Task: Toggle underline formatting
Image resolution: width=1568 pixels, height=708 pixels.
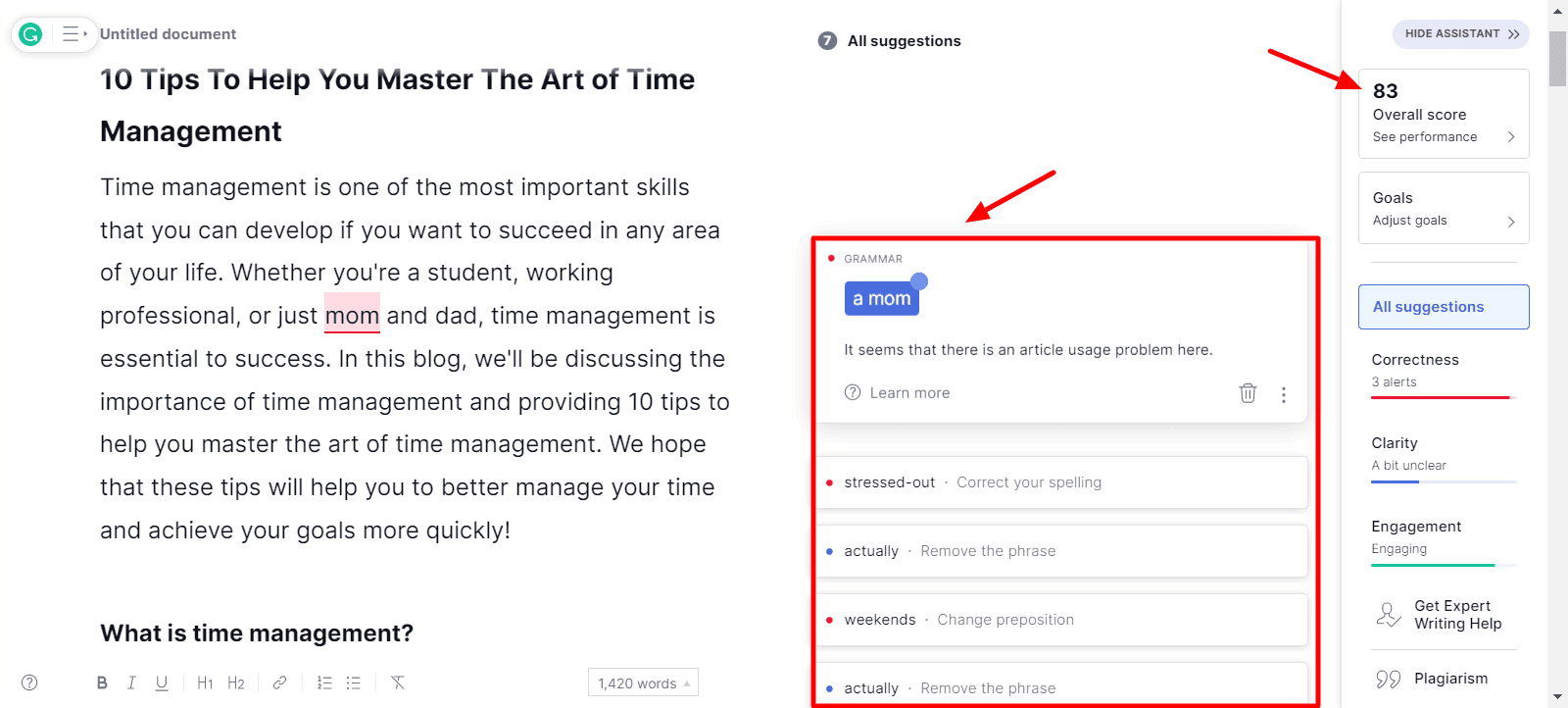Action: [162, 683]
